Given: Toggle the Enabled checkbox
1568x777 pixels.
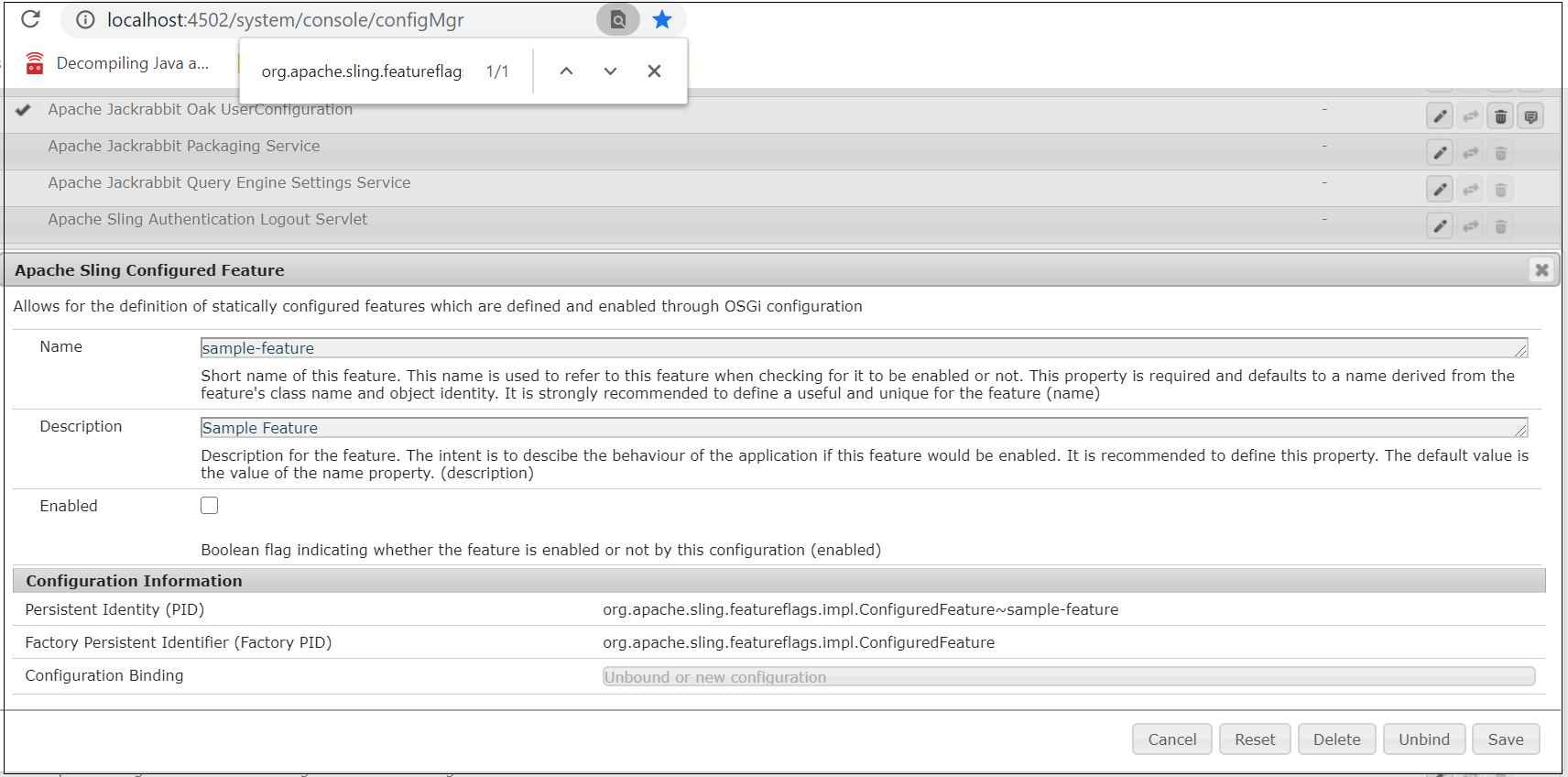Looking at the screenshot, I should (x=210, y=505).
